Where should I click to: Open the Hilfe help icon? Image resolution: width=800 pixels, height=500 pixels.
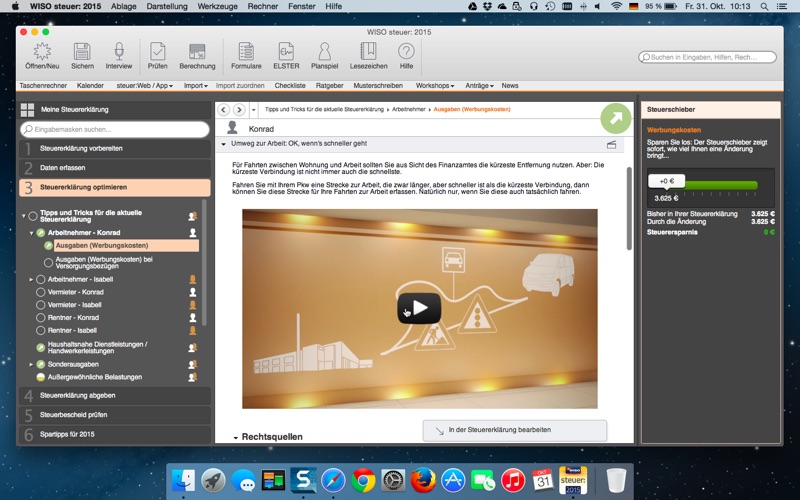tap(407, 56)
